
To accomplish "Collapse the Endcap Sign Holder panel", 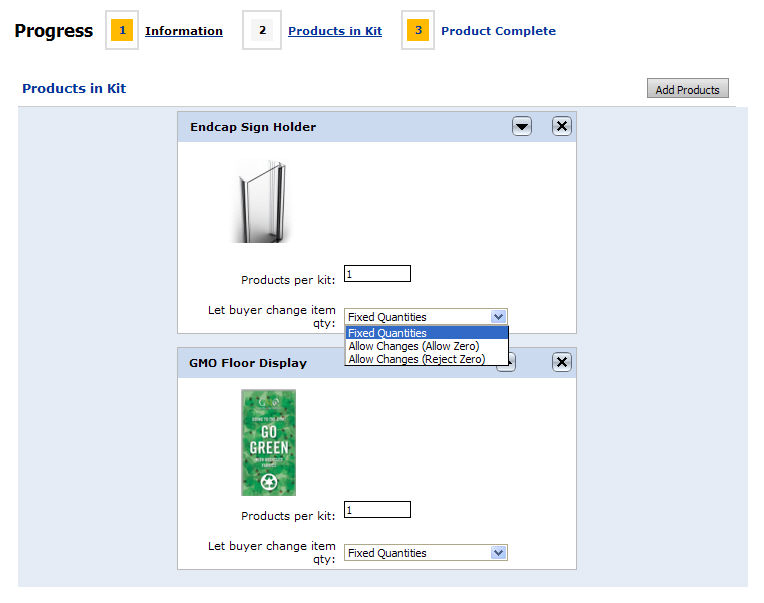I will 522,126.
